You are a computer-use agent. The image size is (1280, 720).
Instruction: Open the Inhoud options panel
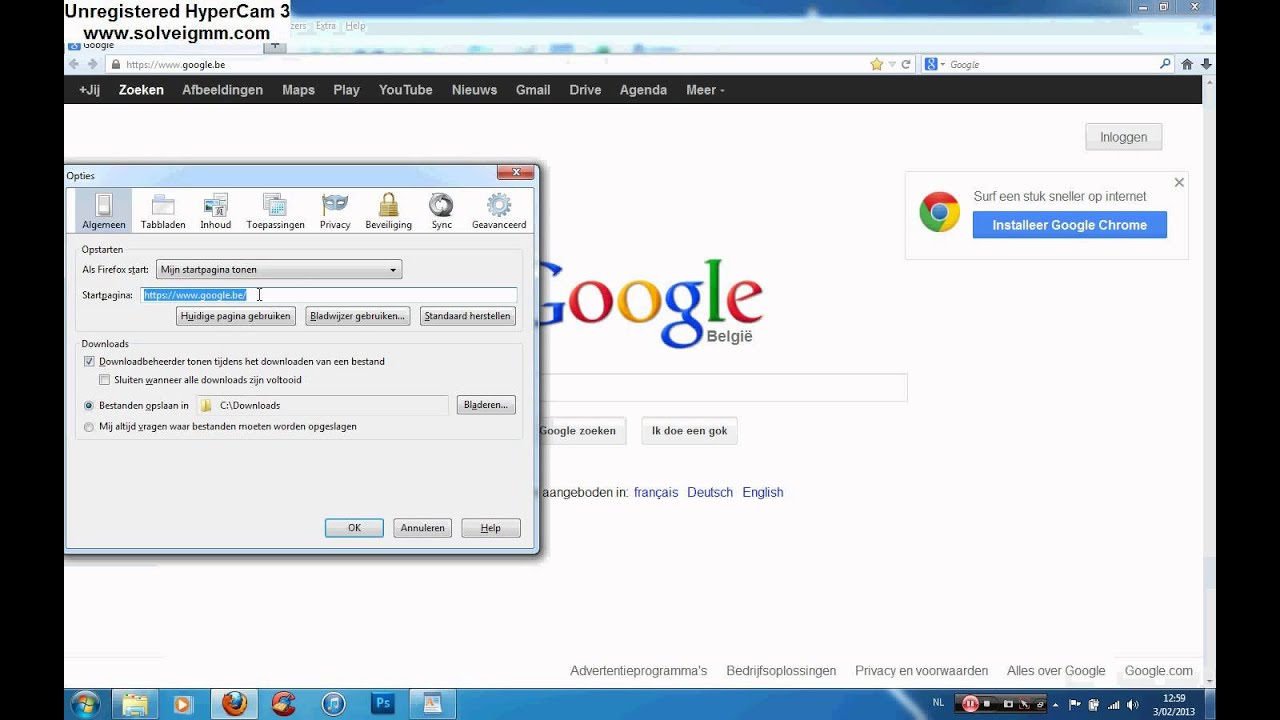coord(215,211)
